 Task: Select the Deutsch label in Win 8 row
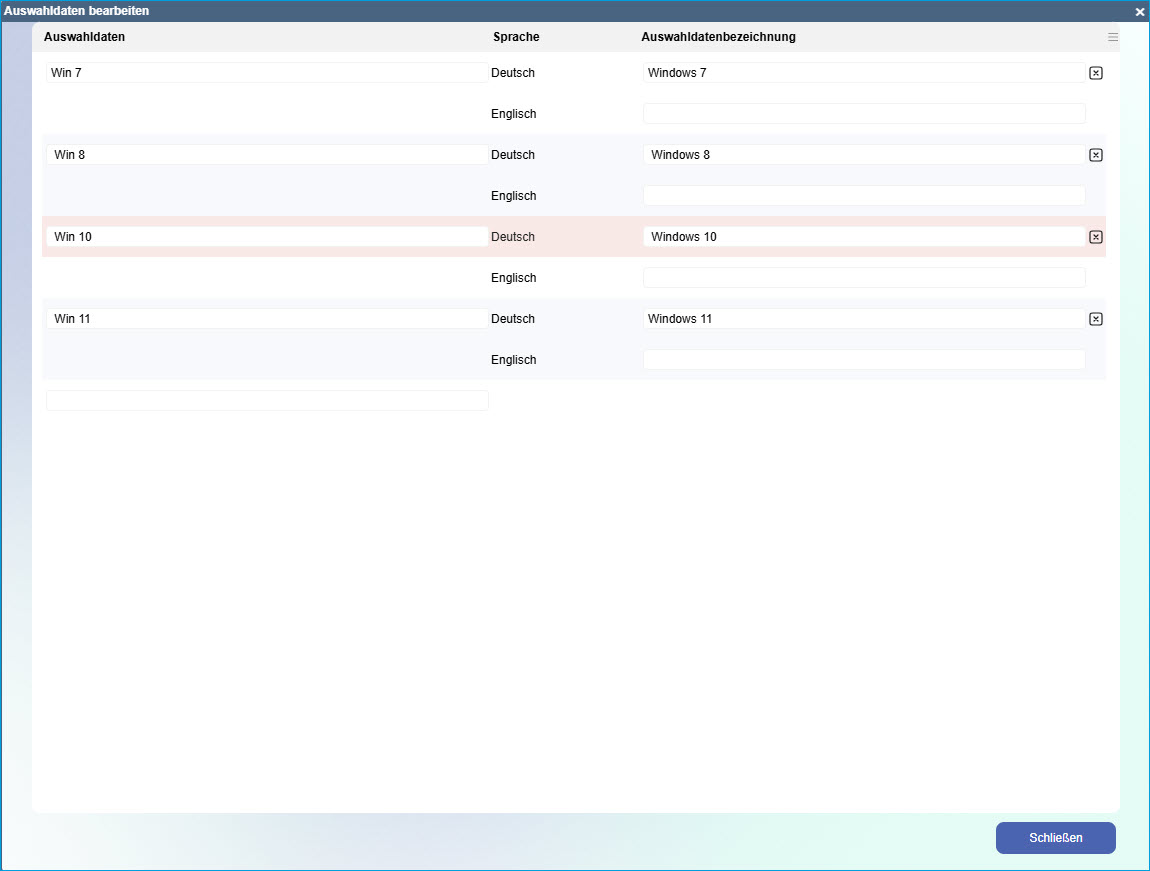click(513, 155)
